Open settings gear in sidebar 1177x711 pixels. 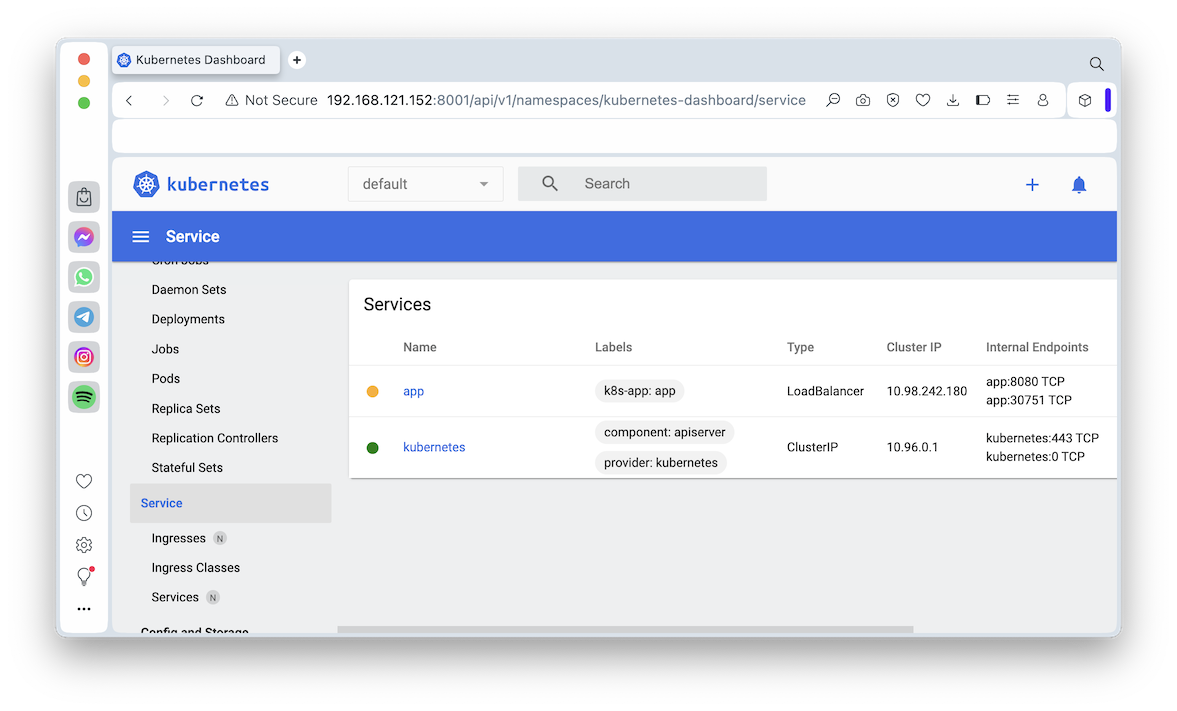84,545
